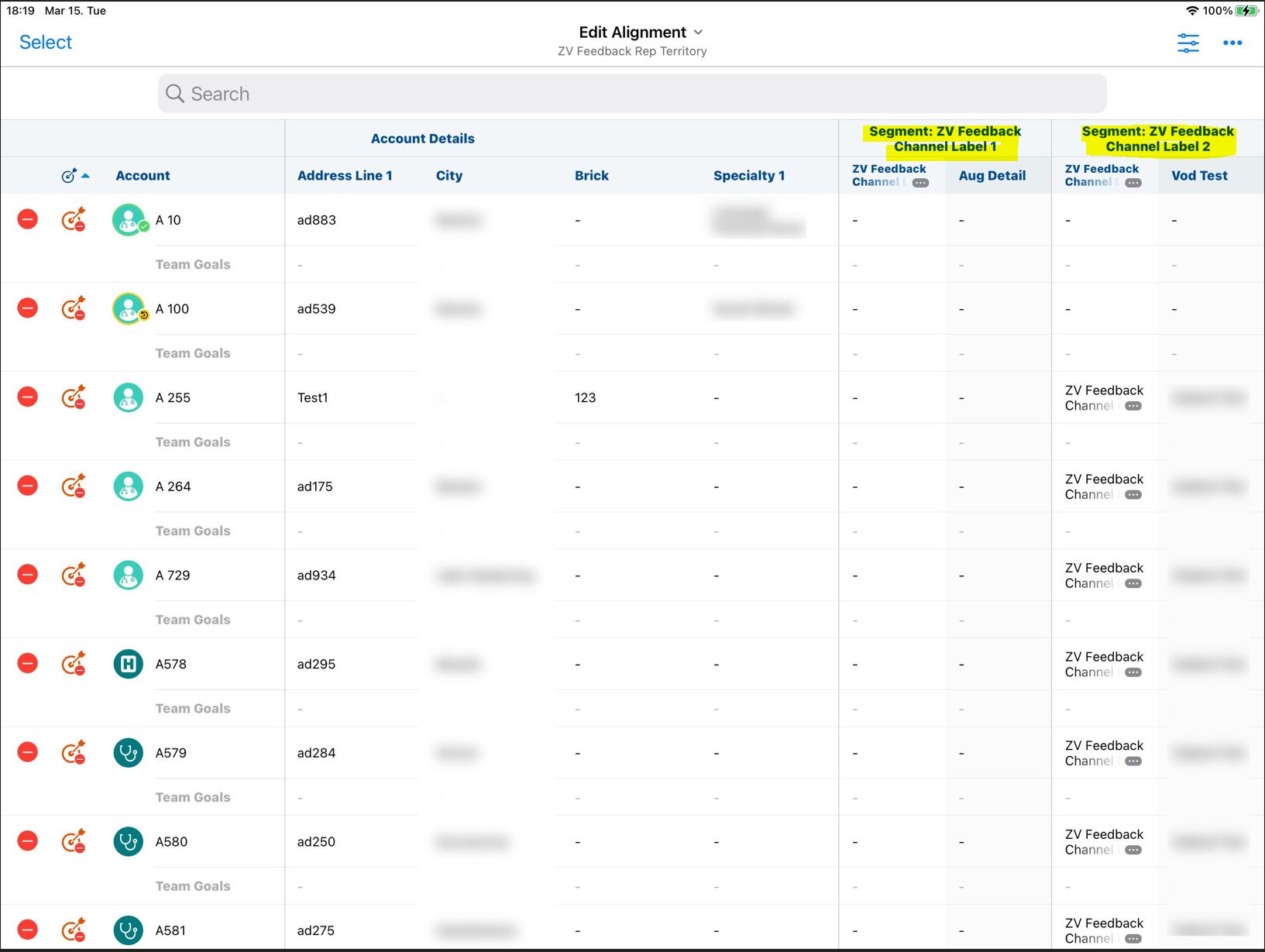Viewport: 1265px width, 952px height.
Task: Expand truncated ZV Feedback Channel value for A 264
Action: pos(1133,495)
